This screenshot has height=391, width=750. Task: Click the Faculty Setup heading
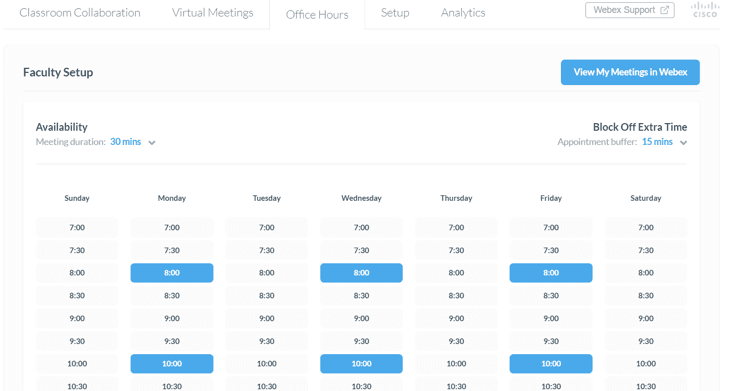click(58, 72)
